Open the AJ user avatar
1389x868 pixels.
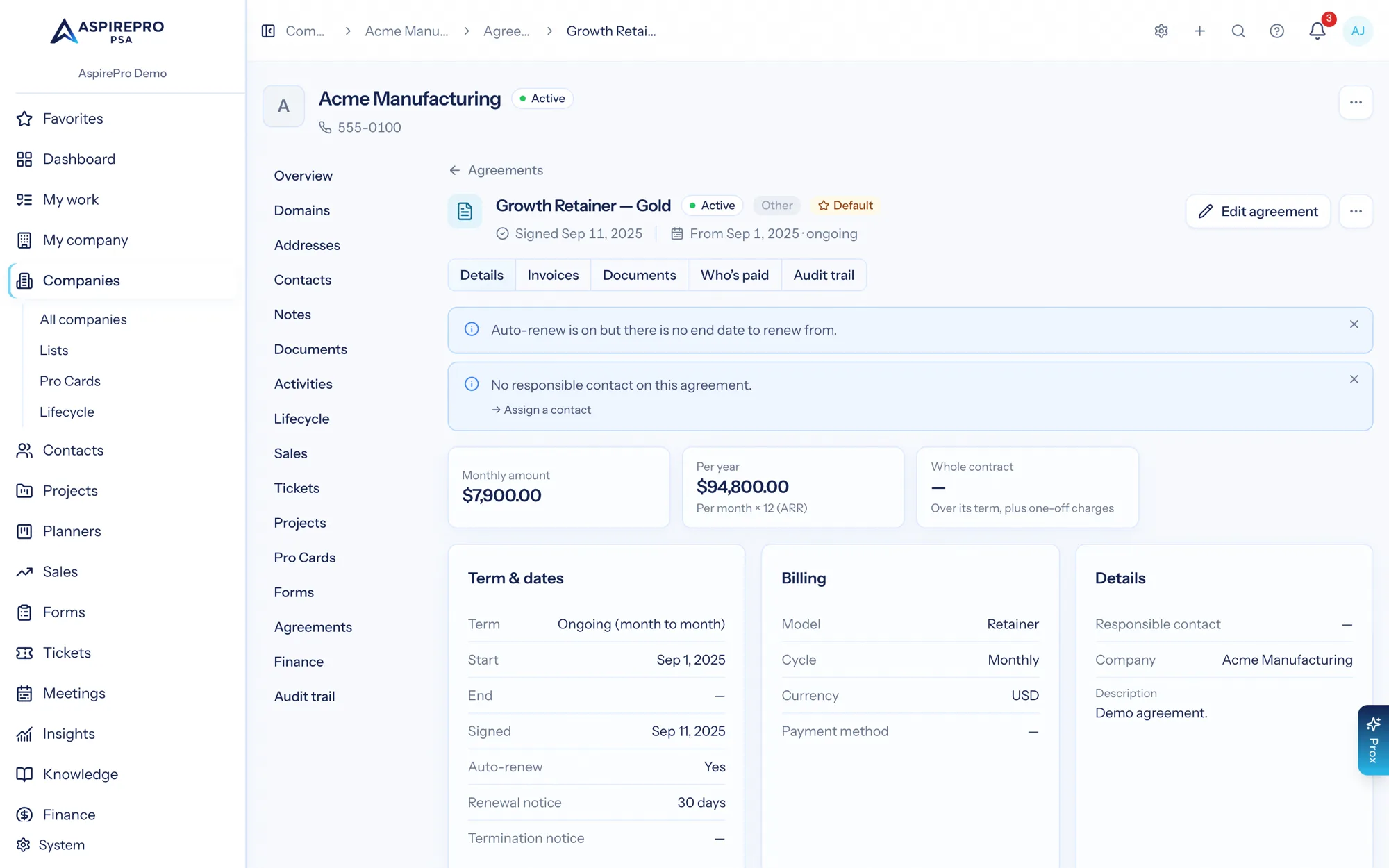1358,31
